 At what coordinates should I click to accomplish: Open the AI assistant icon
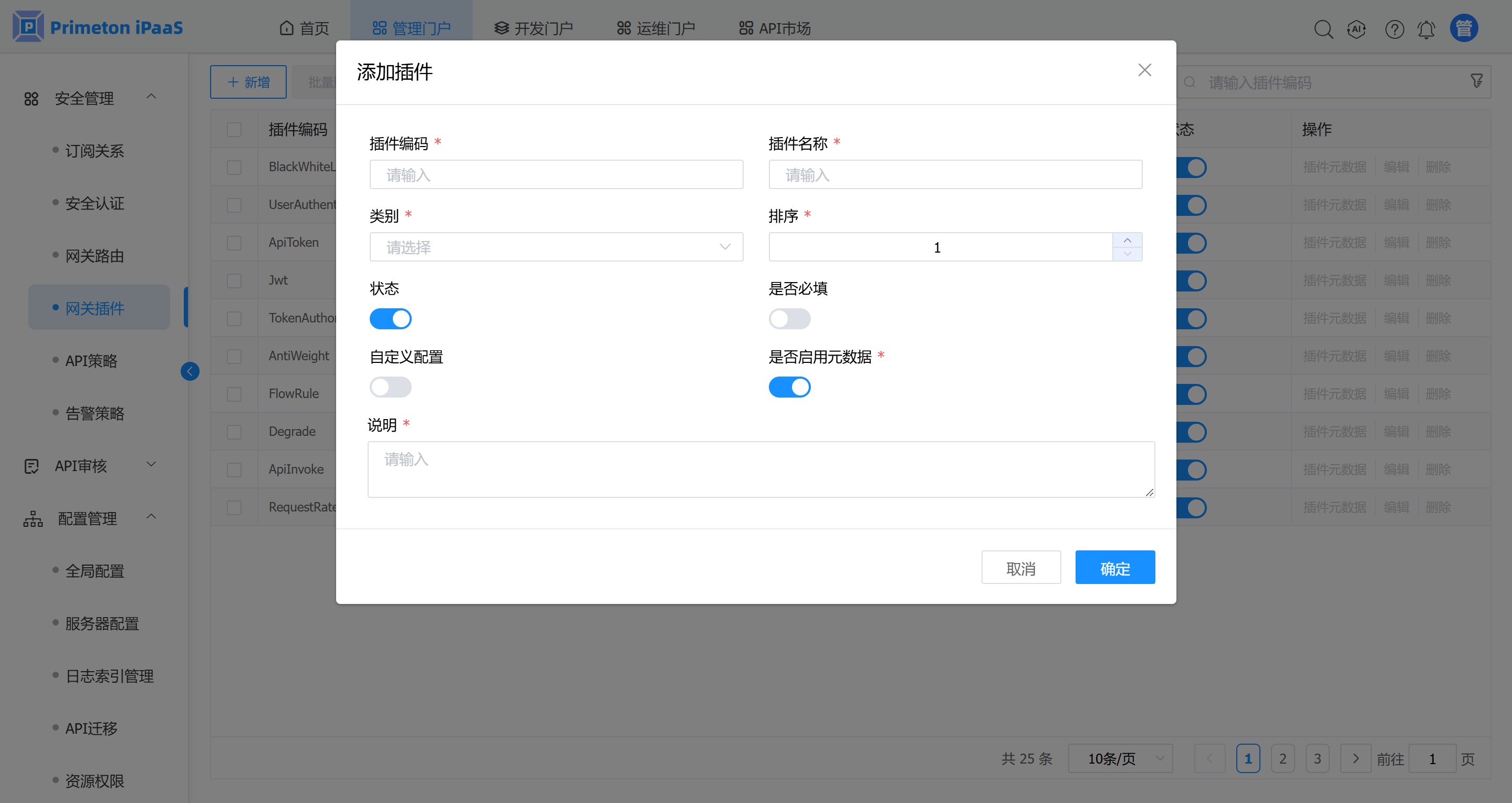point(1357,29)
